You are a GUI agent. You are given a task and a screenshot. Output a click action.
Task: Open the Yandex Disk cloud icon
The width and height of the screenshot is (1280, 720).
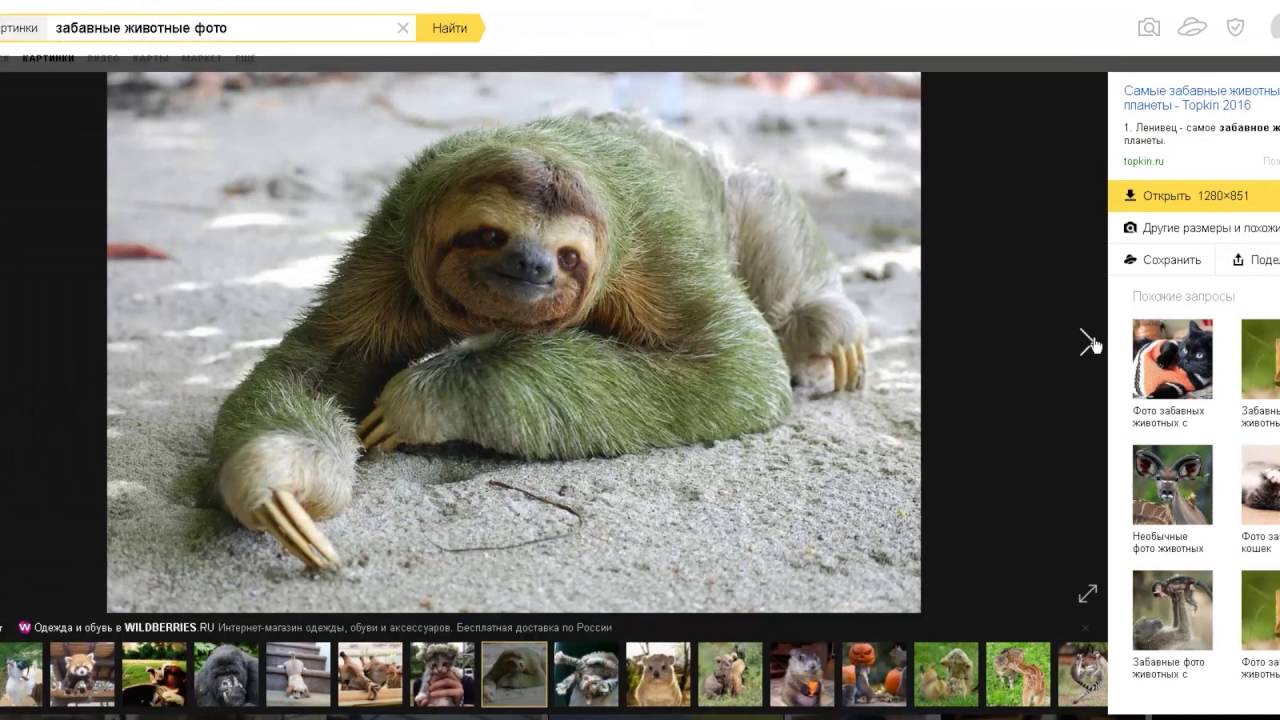1192,28
